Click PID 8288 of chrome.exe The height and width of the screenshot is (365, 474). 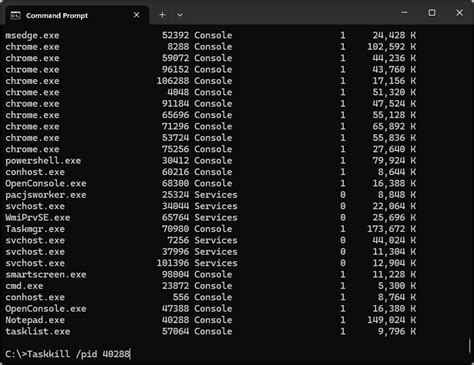[178, 47]
